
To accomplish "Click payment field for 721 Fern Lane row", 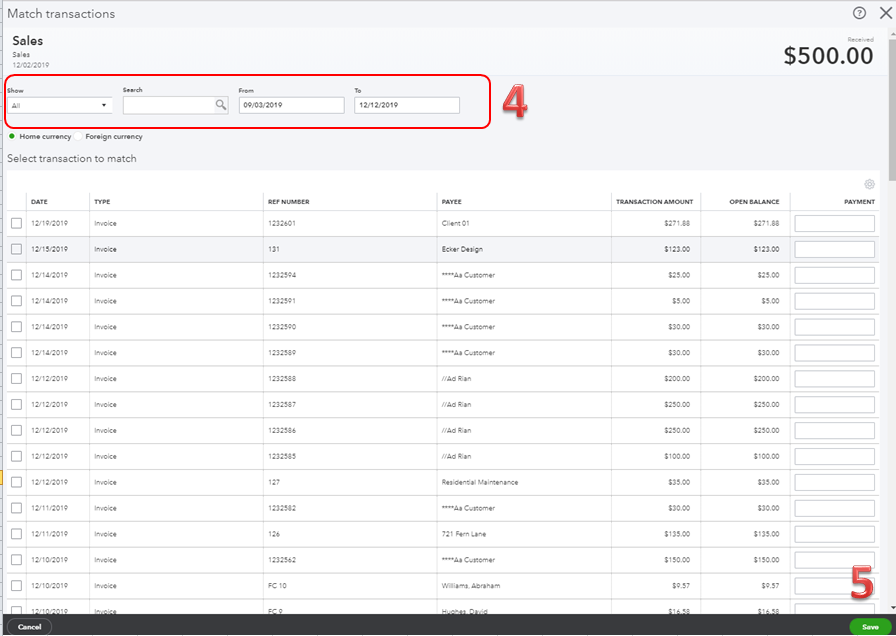I will [x=834, y=534].
